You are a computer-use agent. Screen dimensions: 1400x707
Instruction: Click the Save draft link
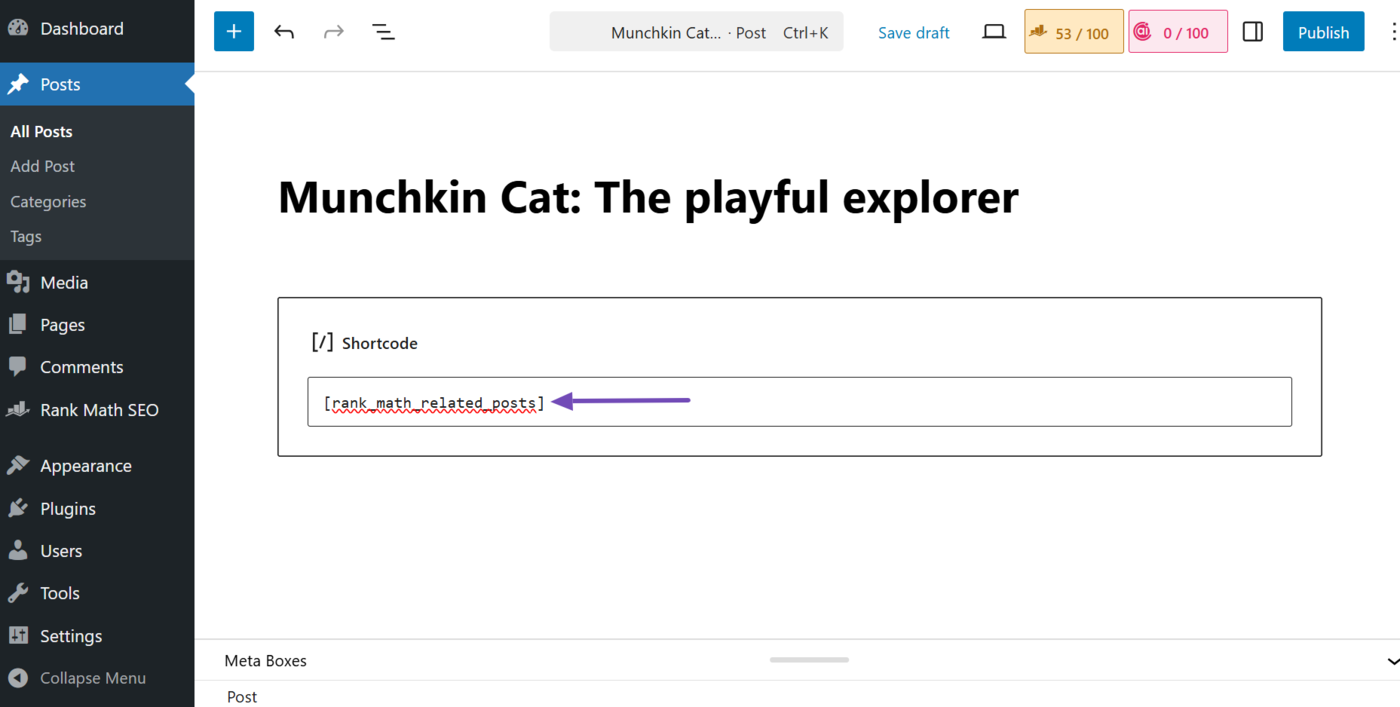click(913, 31)
